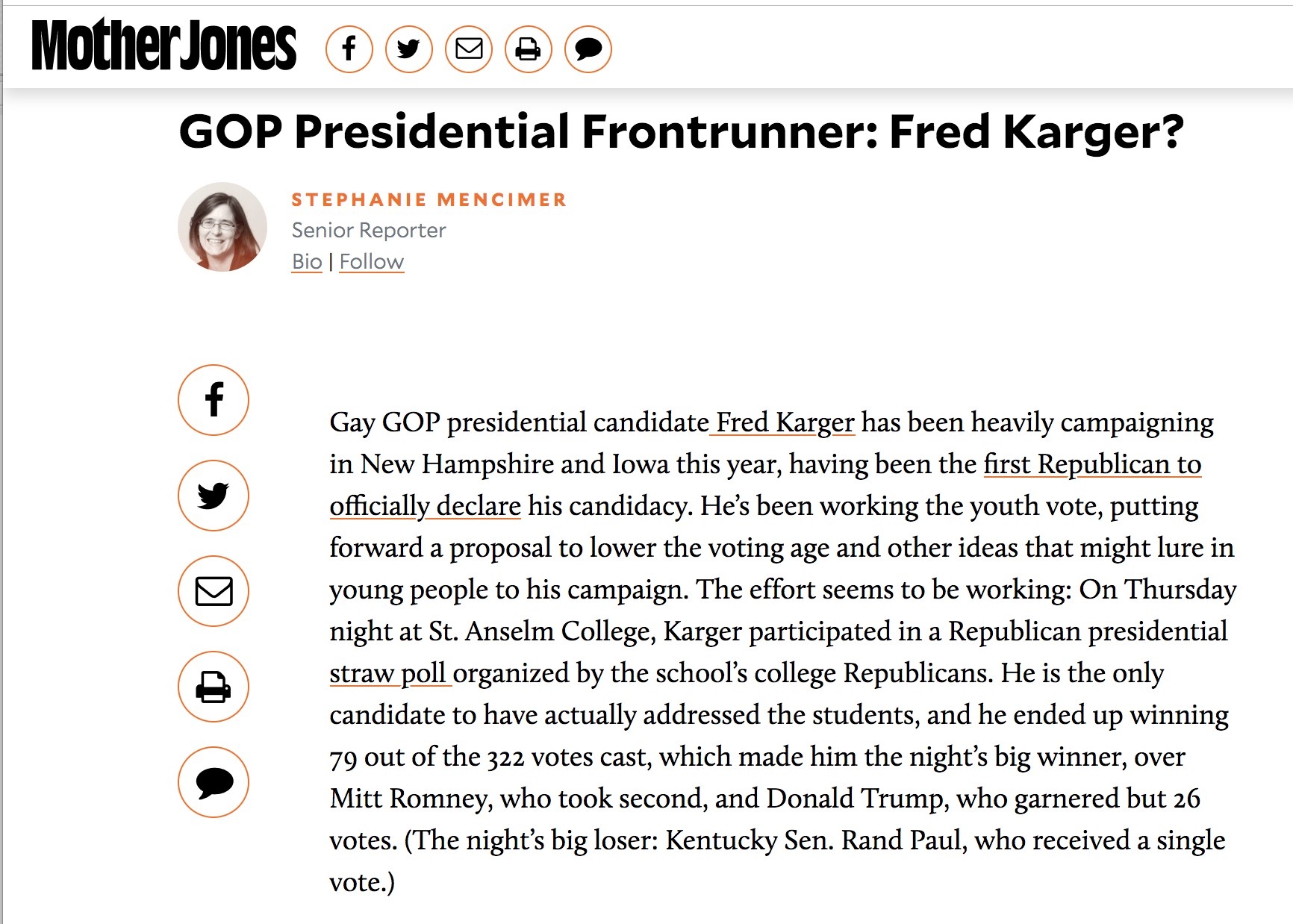Click the header Twitter share icon
The height and width of the screenshot is (924, 1293).
coord(408,49)
